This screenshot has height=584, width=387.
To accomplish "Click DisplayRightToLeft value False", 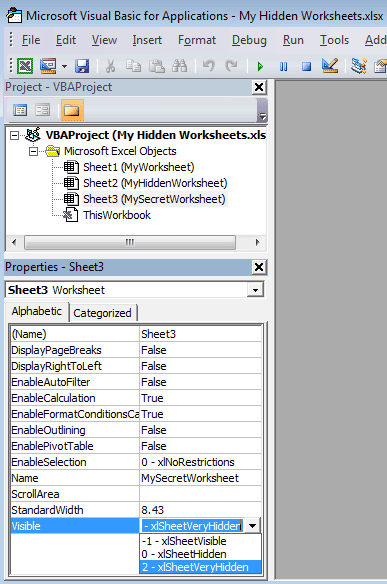I will tap(200, 366).
